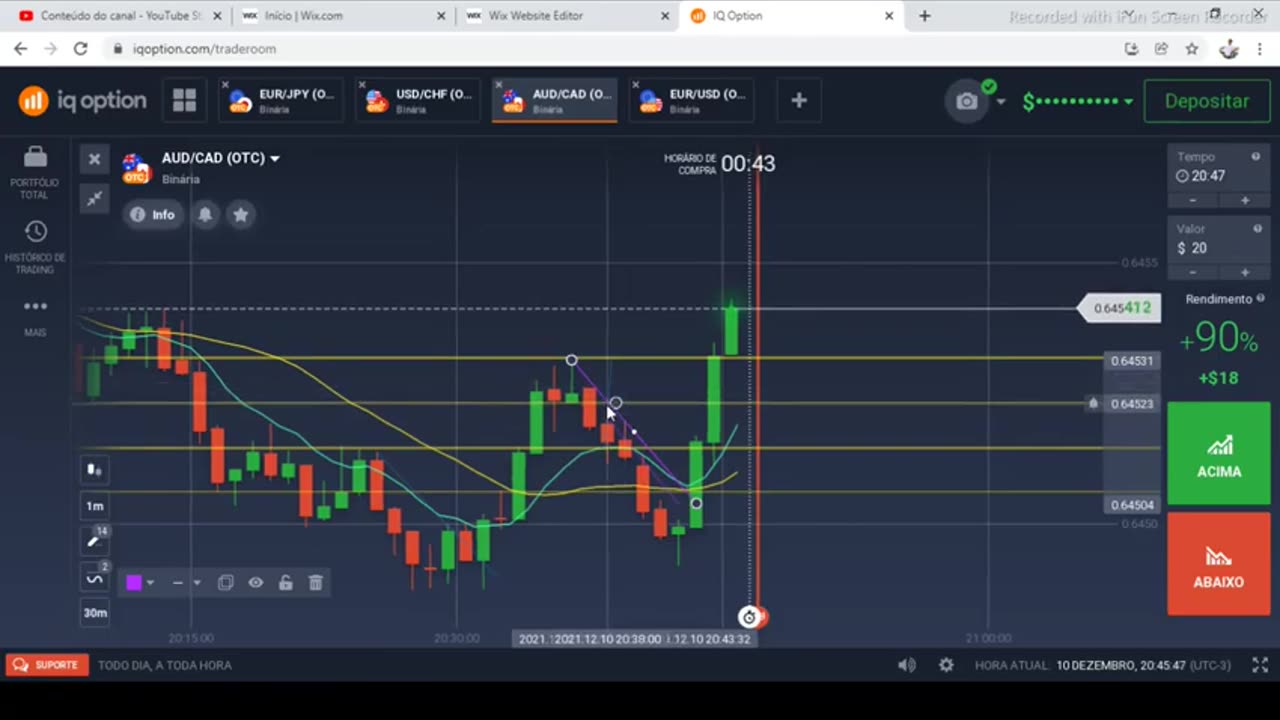Open the indicators wave icon
Screen dimensions: 1280x720
tap(94, 578)
